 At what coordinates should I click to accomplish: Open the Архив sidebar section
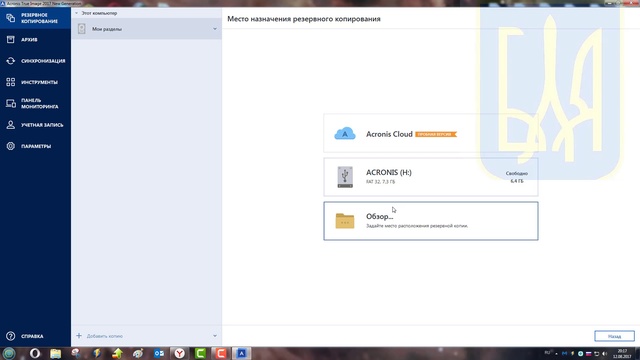click(x=35, y=40)
